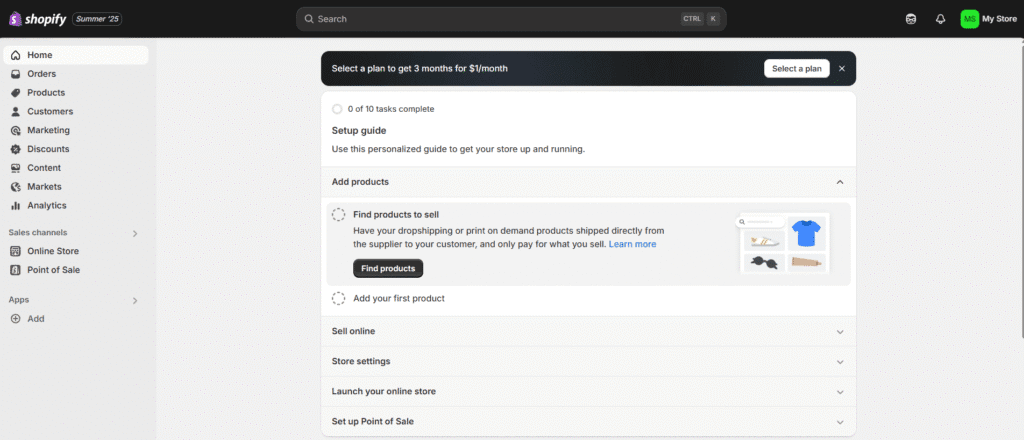The image size is (1024, 440).
Task: Expand Launch your online store chevron
Action: [840, 392]
